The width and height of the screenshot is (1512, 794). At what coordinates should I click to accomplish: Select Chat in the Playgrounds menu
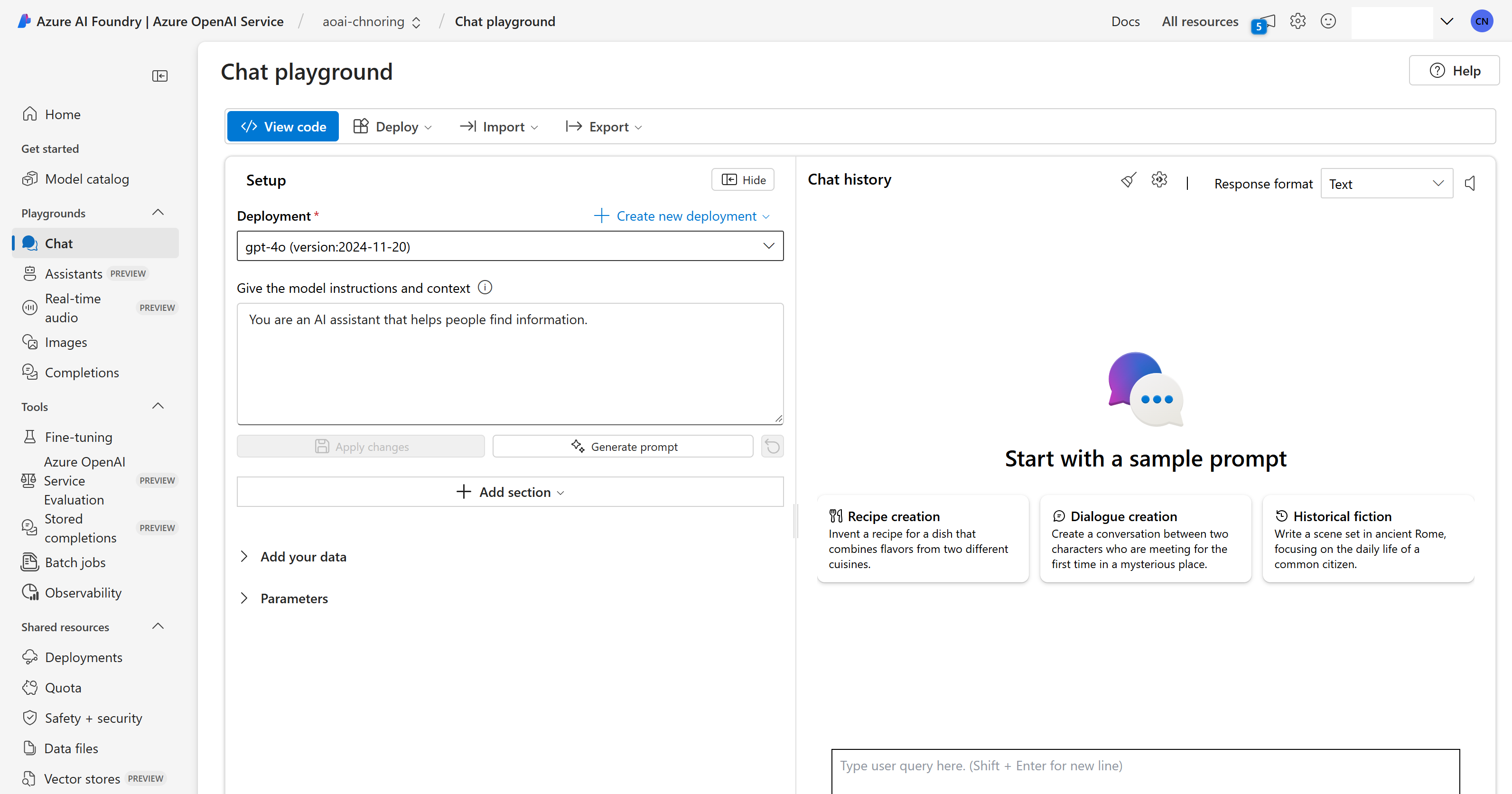(x=96, y=243)
